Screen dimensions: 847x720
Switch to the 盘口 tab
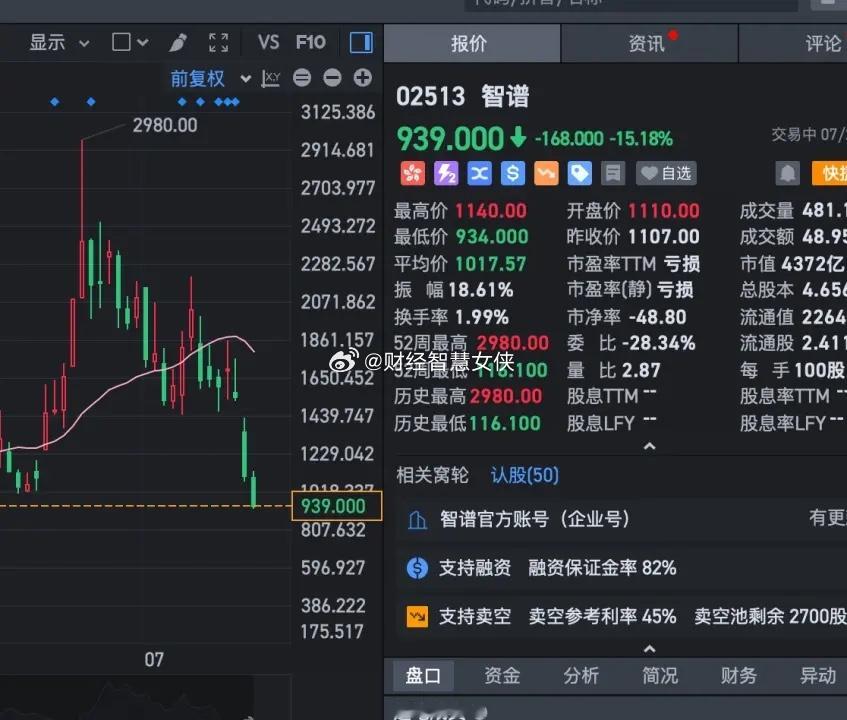coord(423,676)
